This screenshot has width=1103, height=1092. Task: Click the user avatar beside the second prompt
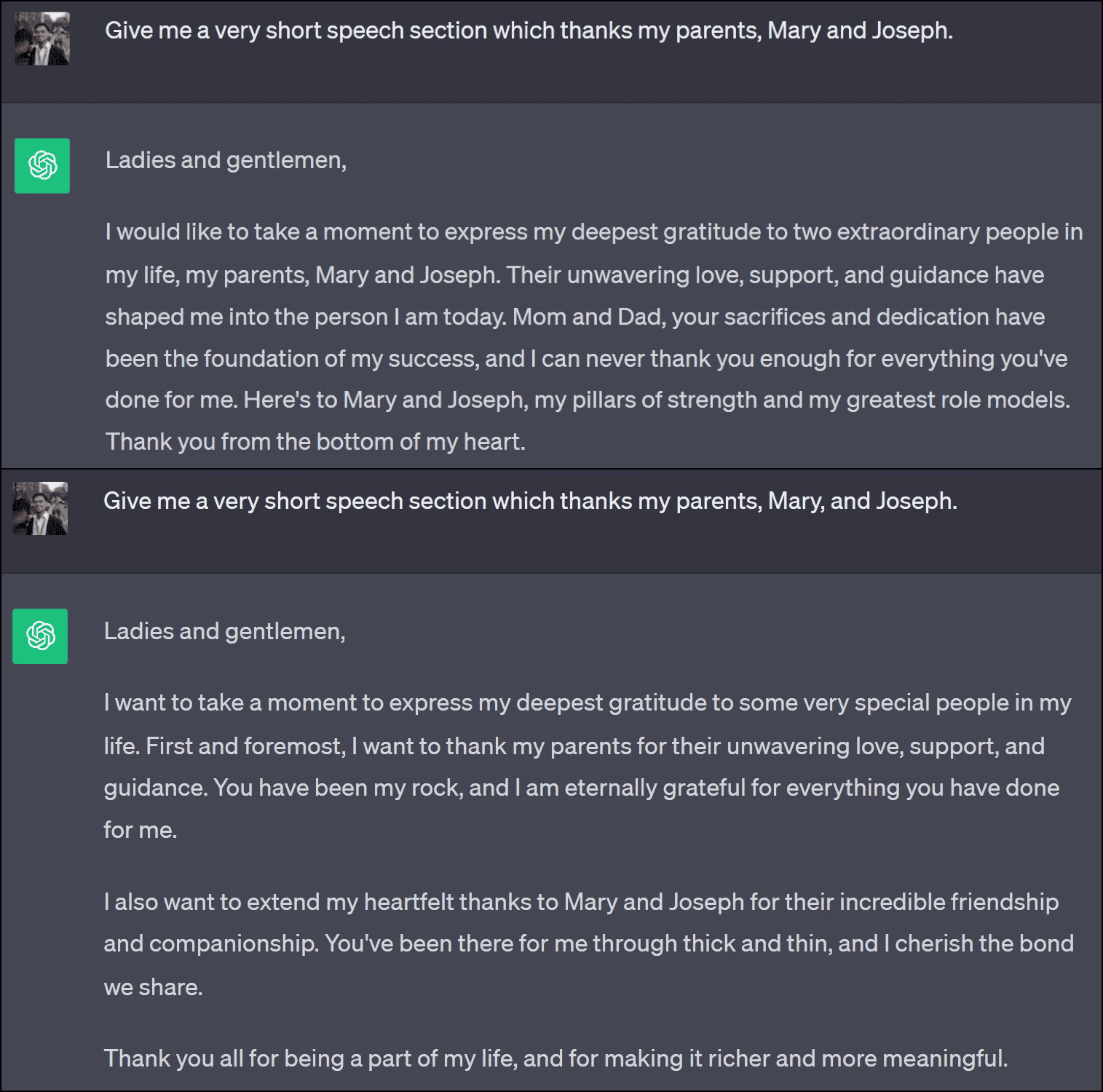click(x=40, y=508)
